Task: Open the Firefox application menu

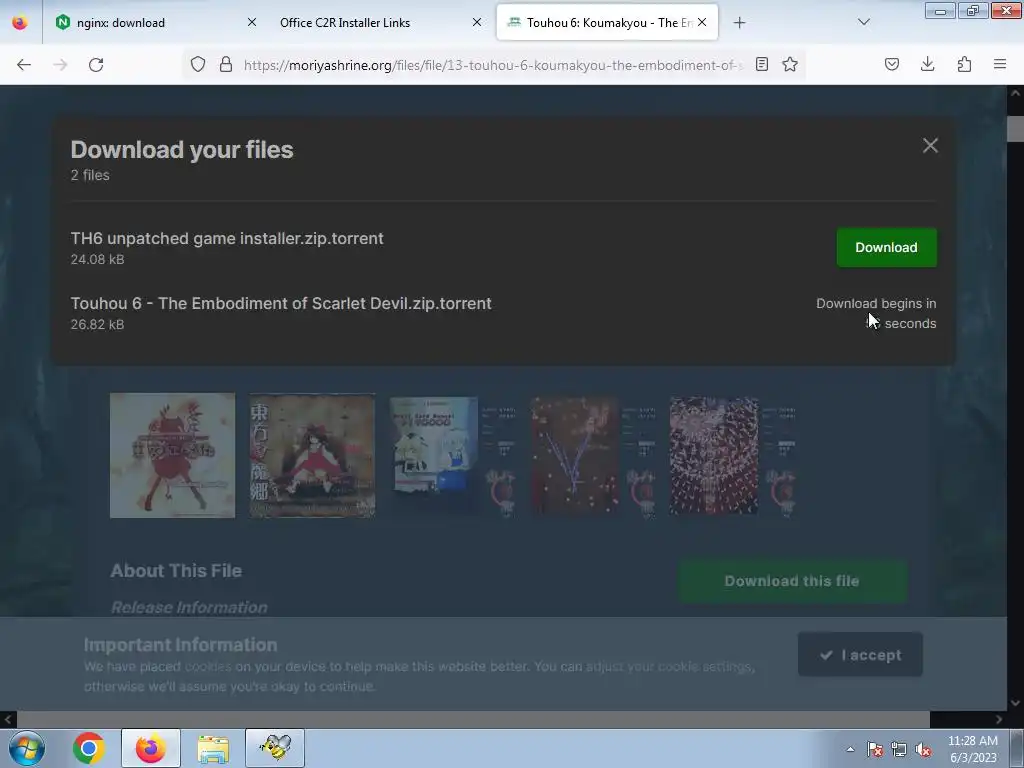Action: pos(1000,64)
